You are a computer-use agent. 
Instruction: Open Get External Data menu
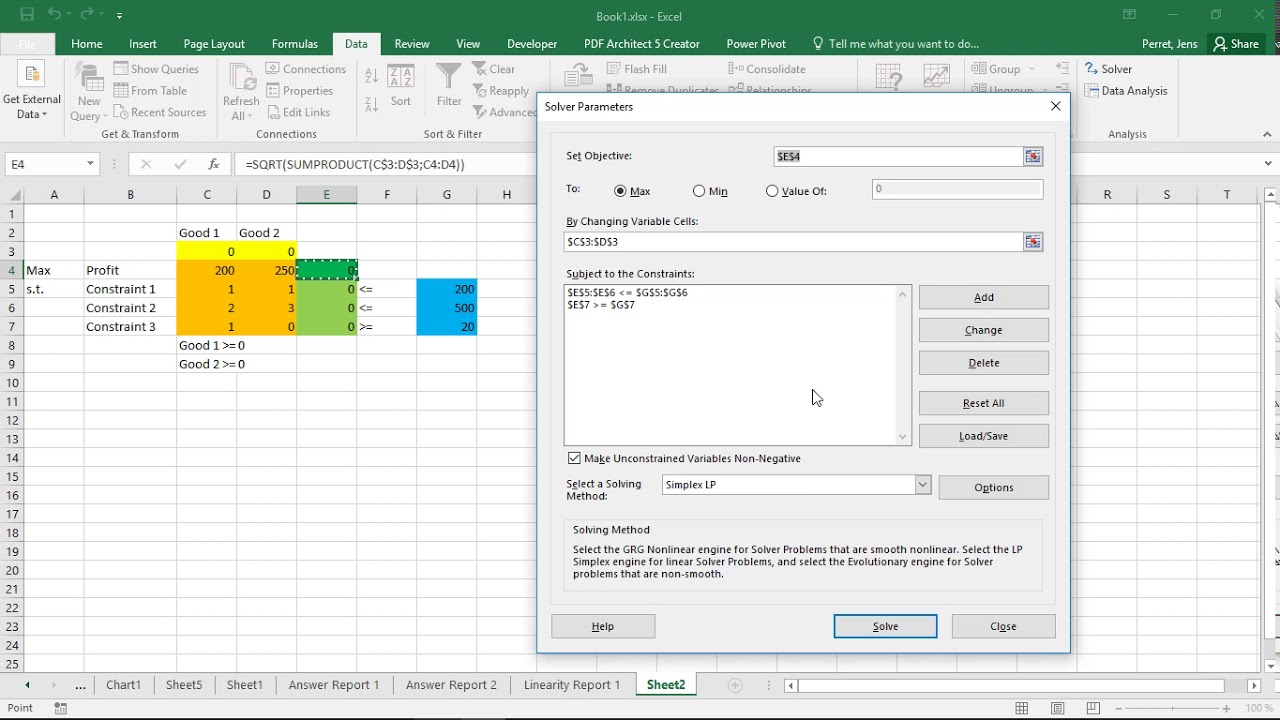pos(32,92)
